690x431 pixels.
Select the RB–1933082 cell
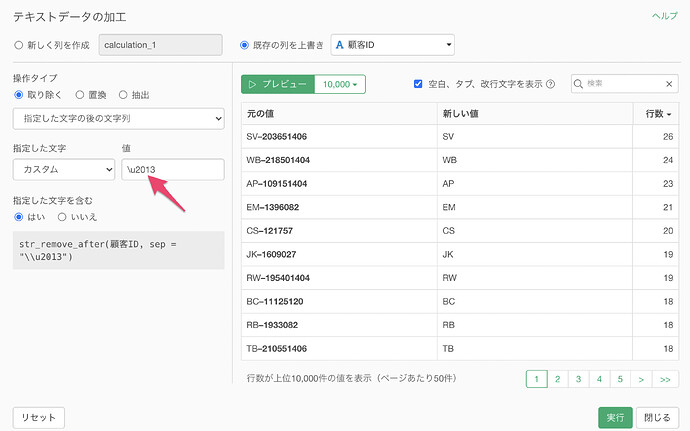click(x=339, y=325)
